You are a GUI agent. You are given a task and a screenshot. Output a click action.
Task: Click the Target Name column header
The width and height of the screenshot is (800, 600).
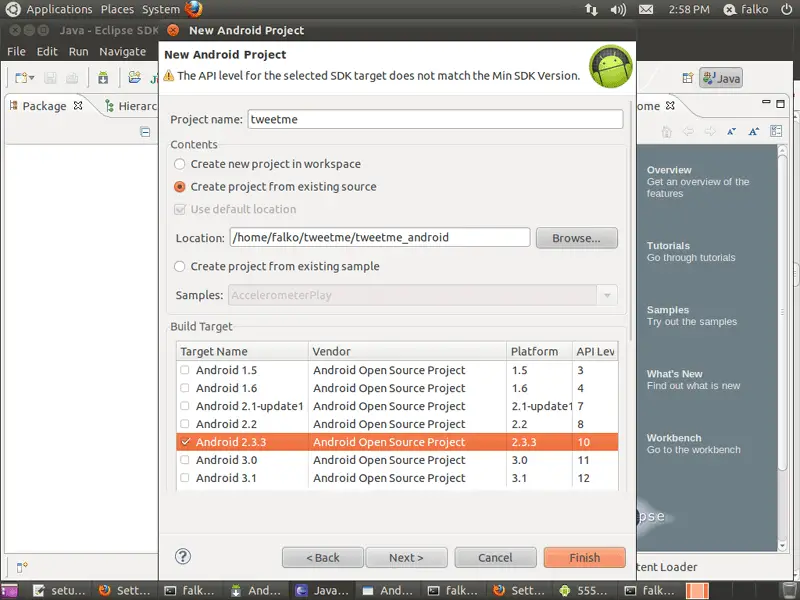[242, 351]
